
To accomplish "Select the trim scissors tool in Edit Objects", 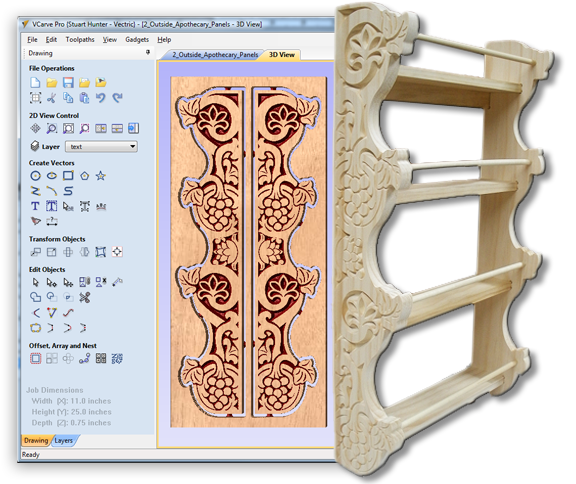I will tap(84, 297).
